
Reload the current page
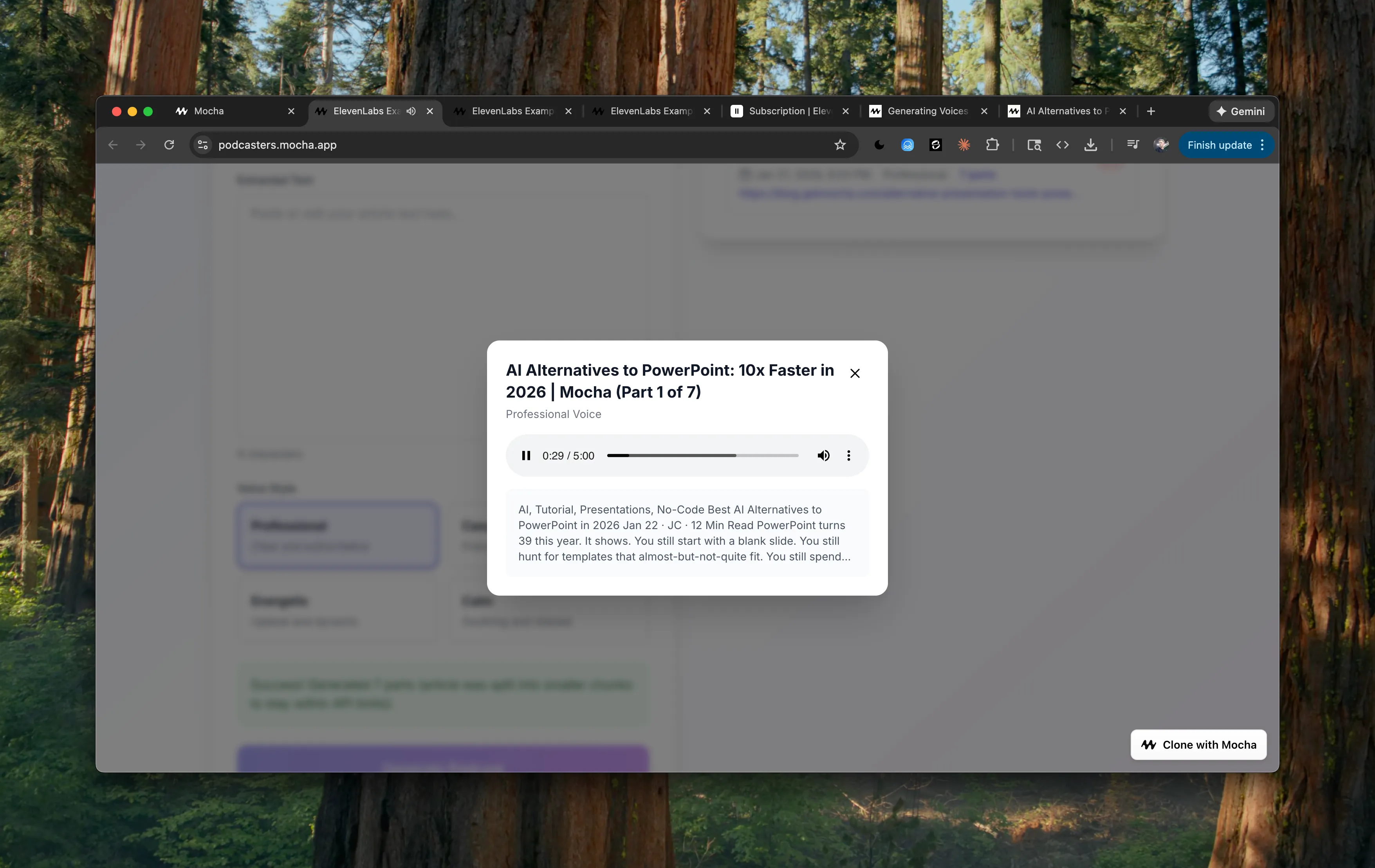point(169,145)
